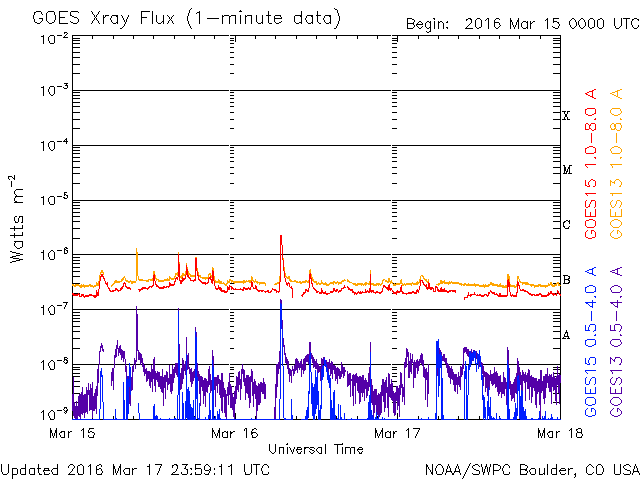
Task: Click the Watts m-2 y-axis title
Action: 17,219
